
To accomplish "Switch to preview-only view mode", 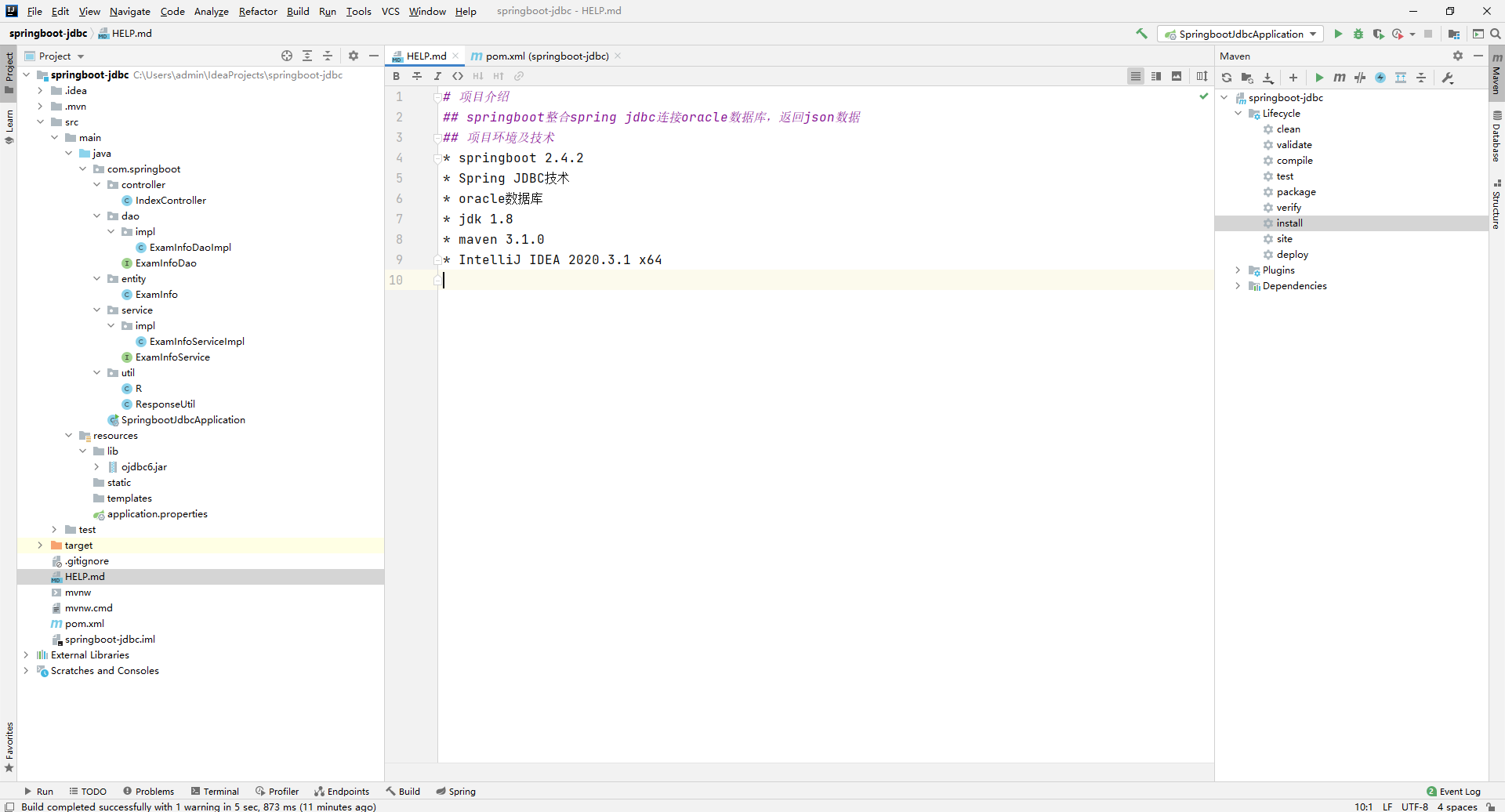I will (x=1177, y=76).
